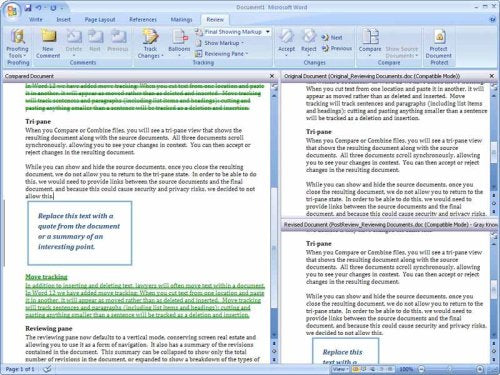
Task: Switch to the Page Layout tab
Action: (100, 20)
